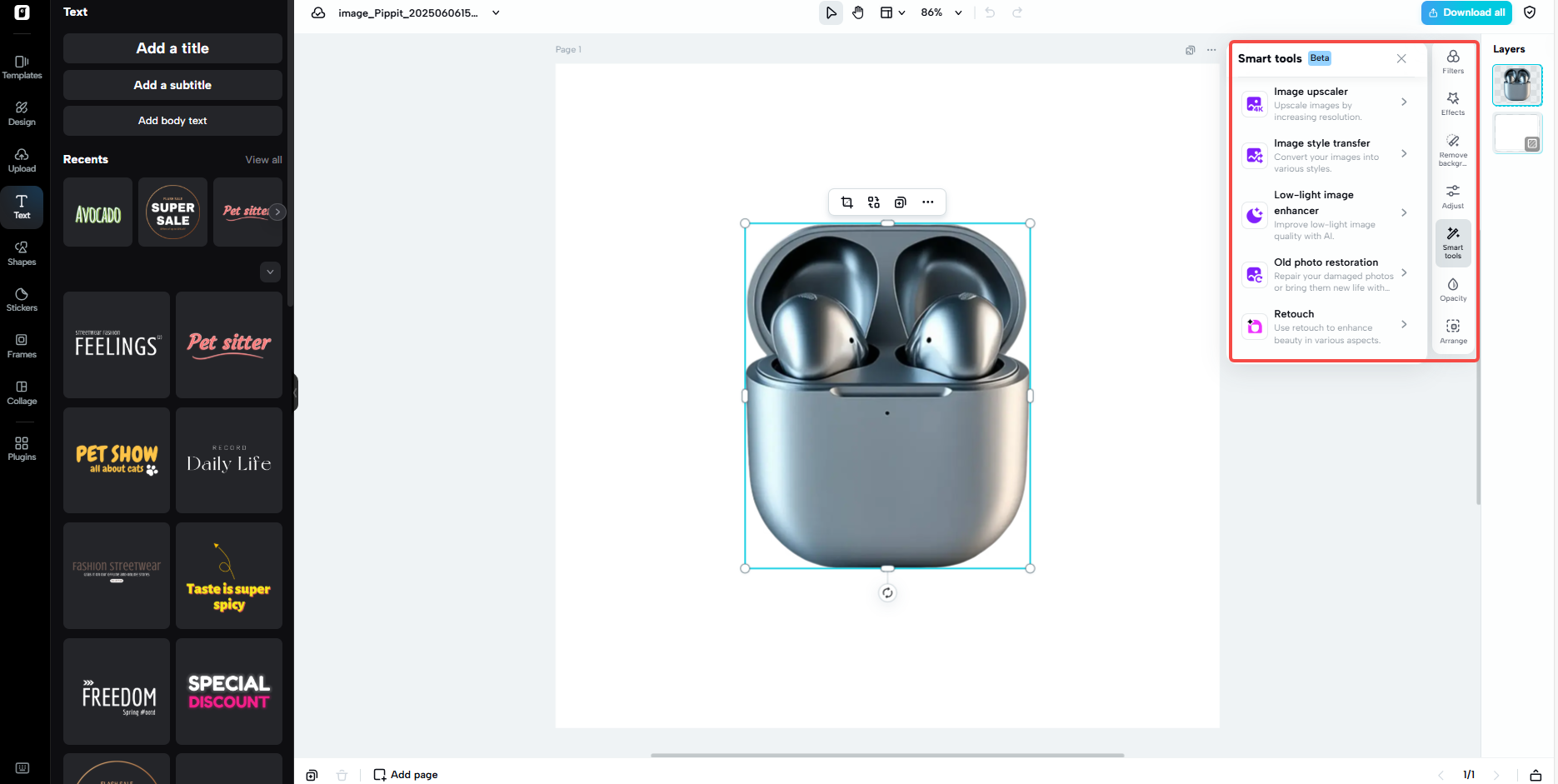Open the Arrange tool
The image size is (1558, 784).
(x=1453, y=332)
